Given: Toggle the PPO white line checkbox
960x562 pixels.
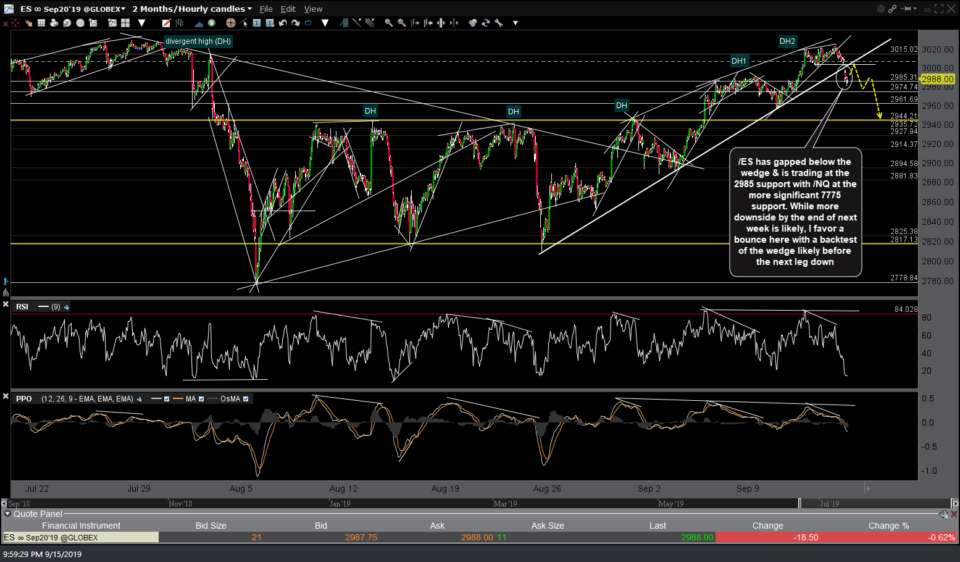Looking at the screenshot, I should tap(167, 399).
